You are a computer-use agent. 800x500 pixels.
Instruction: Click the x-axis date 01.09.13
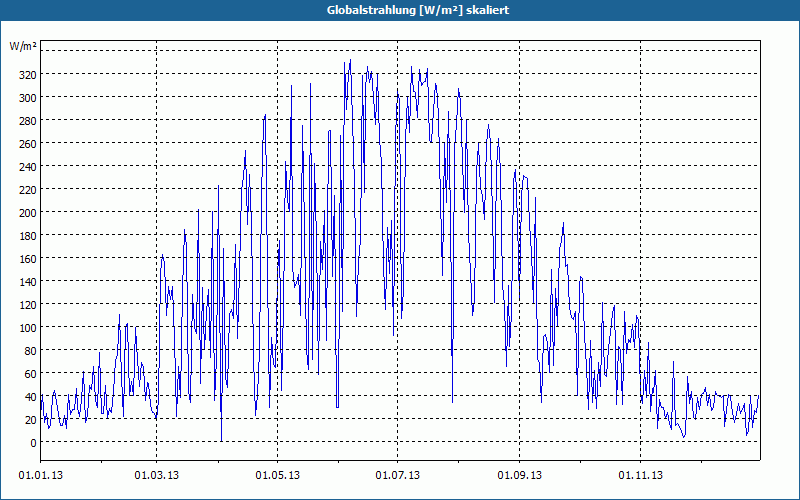click(x=520, y=476)
